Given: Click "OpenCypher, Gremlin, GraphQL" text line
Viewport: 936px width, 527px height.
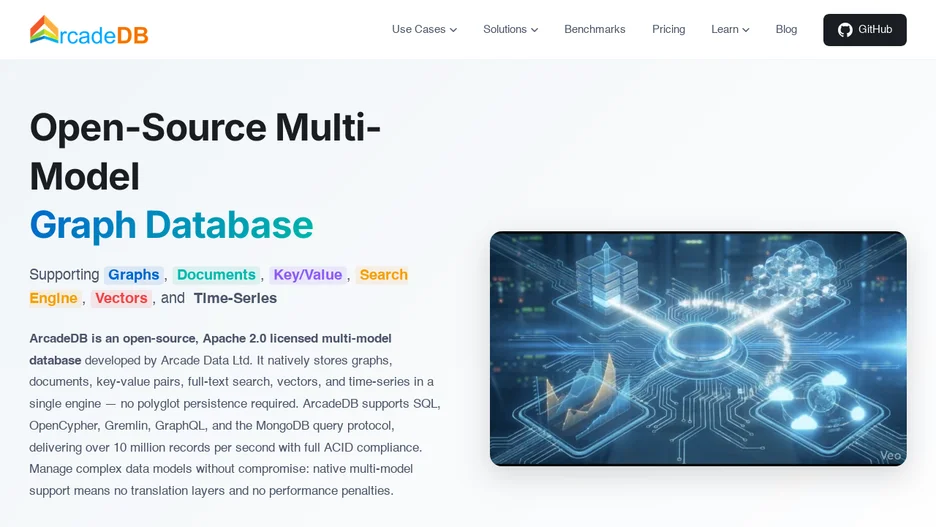Looking at the screenshot, I should click(x=212, y=426).
